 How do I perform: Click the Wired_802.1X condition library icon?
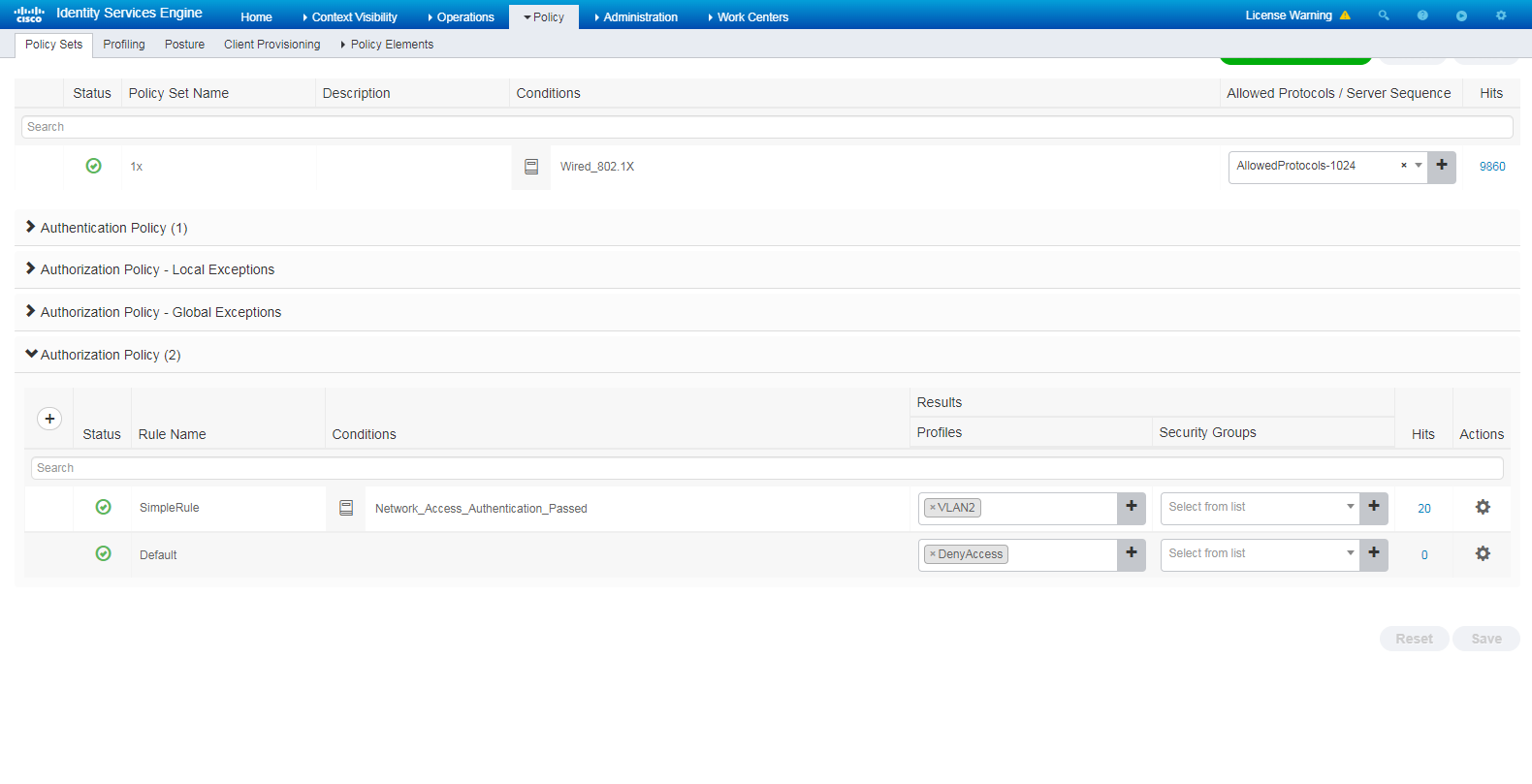tap(531, 167)
